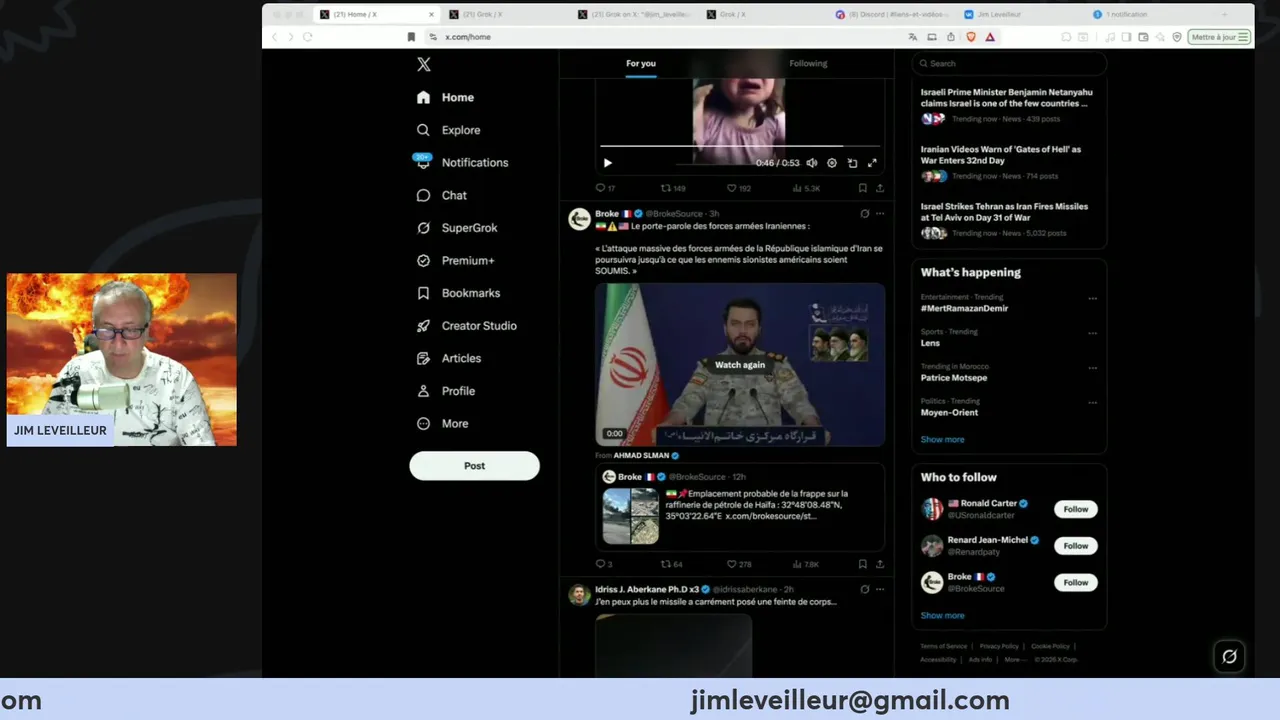The height and width of the screenshot is (720, 1280).
Task: Click Grok icon on Idriss Aberkane's post
Action: coord(865,589)
